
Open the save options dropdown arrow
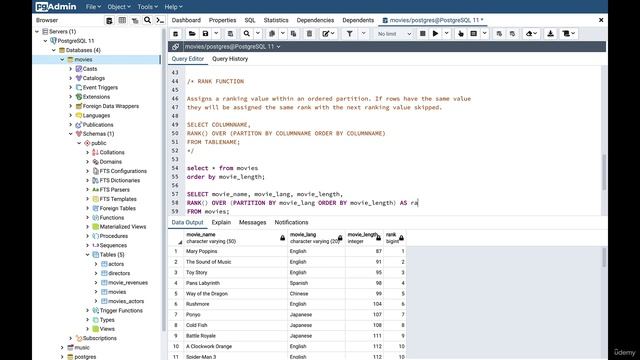(216, 34)
